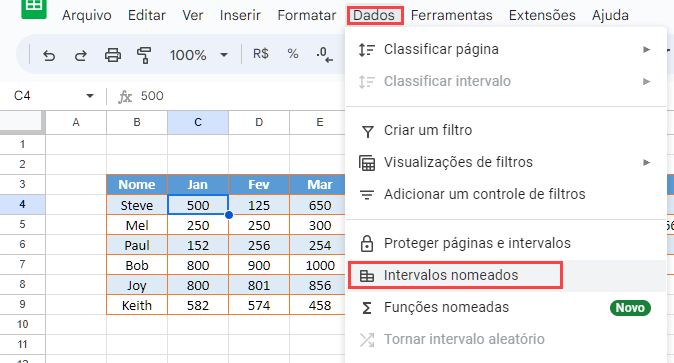Click the paint format roller icon

pyautogui.click(x=144, y=55)
